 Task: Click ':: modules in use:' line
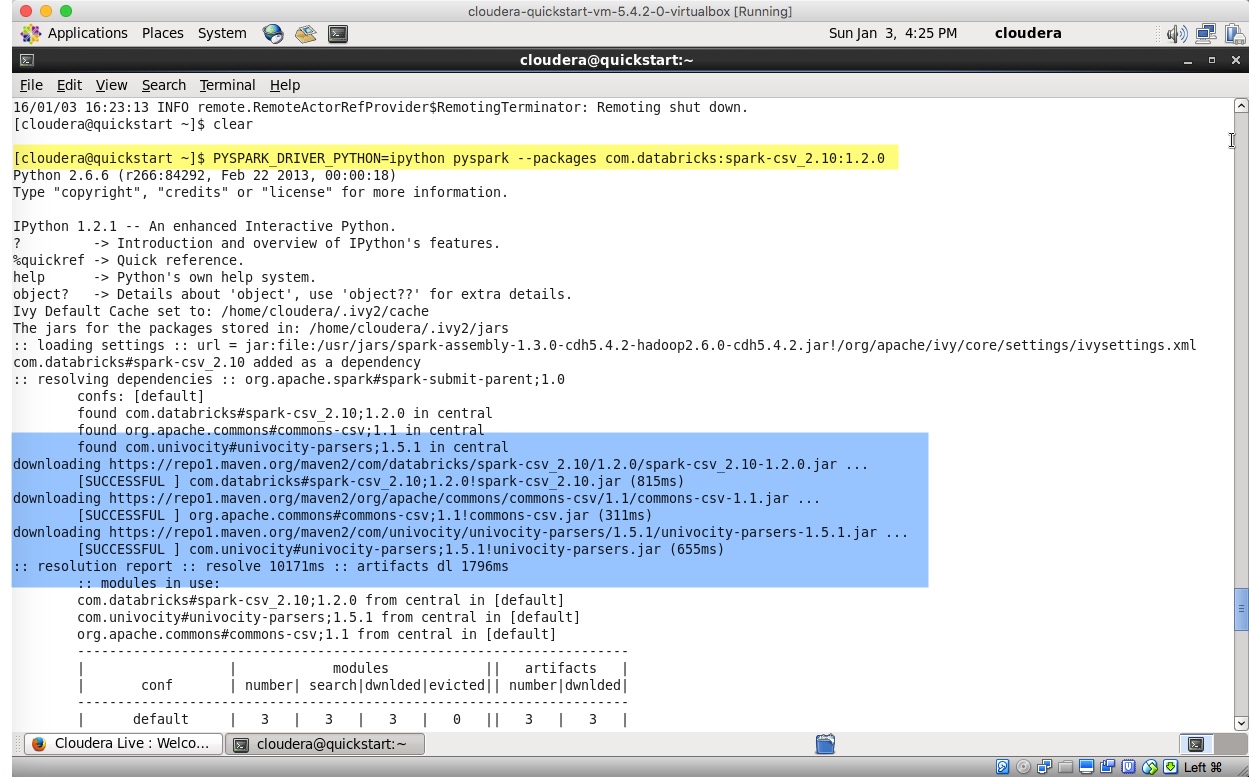(x=149, y=583)
